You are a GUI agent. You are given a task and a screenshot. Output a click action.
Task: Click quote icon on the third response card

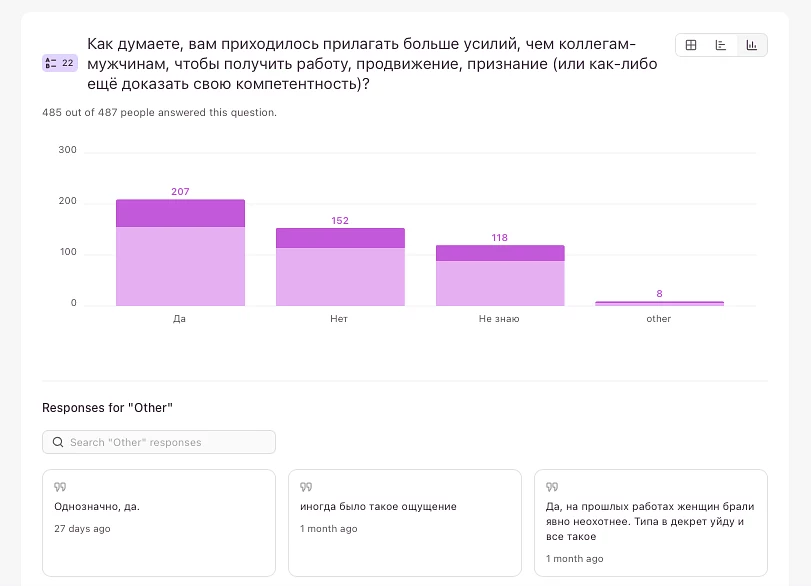[552, 487]
